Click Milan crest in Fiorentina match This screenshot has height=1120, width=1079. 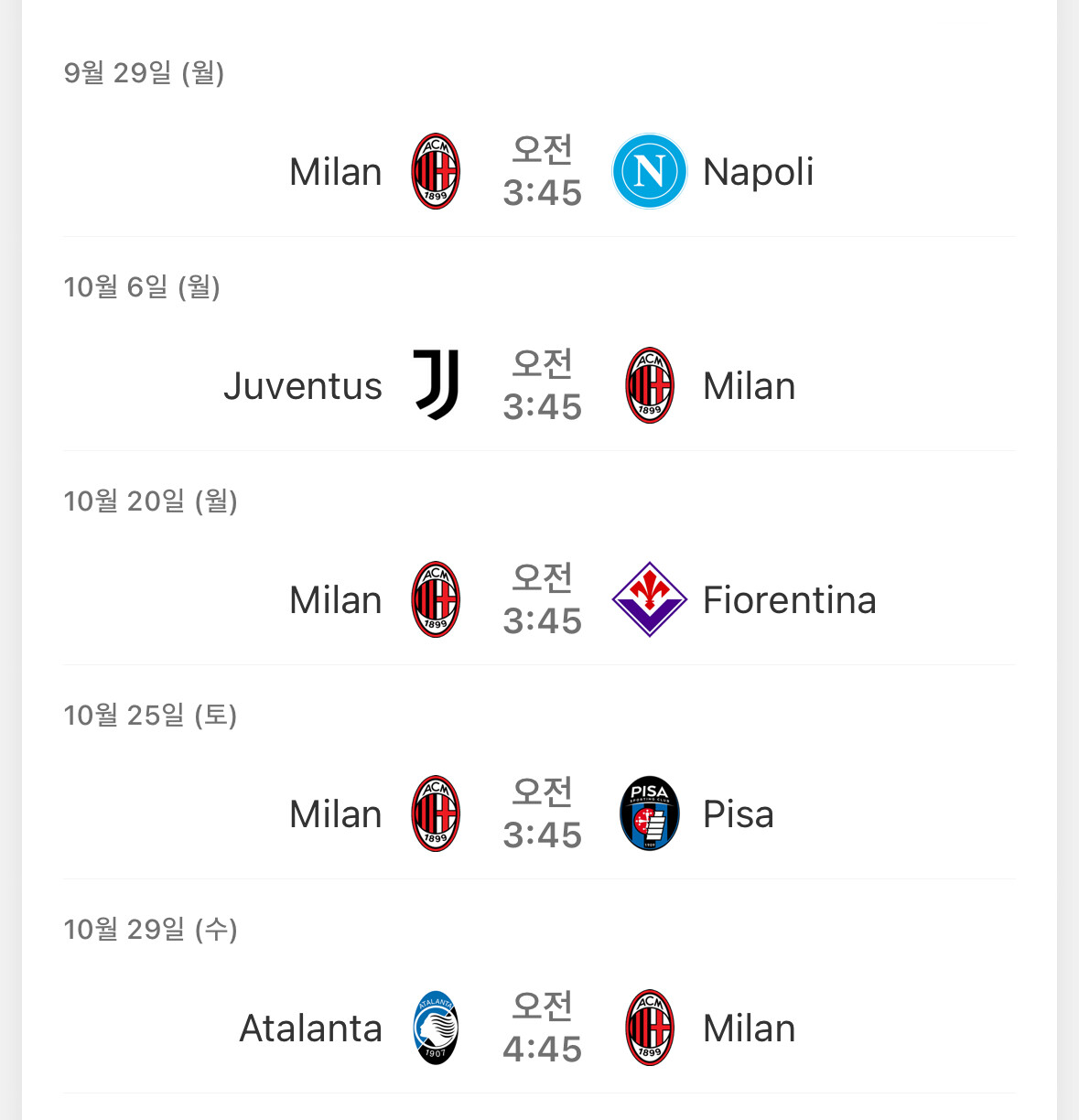(x=436, y=599)
